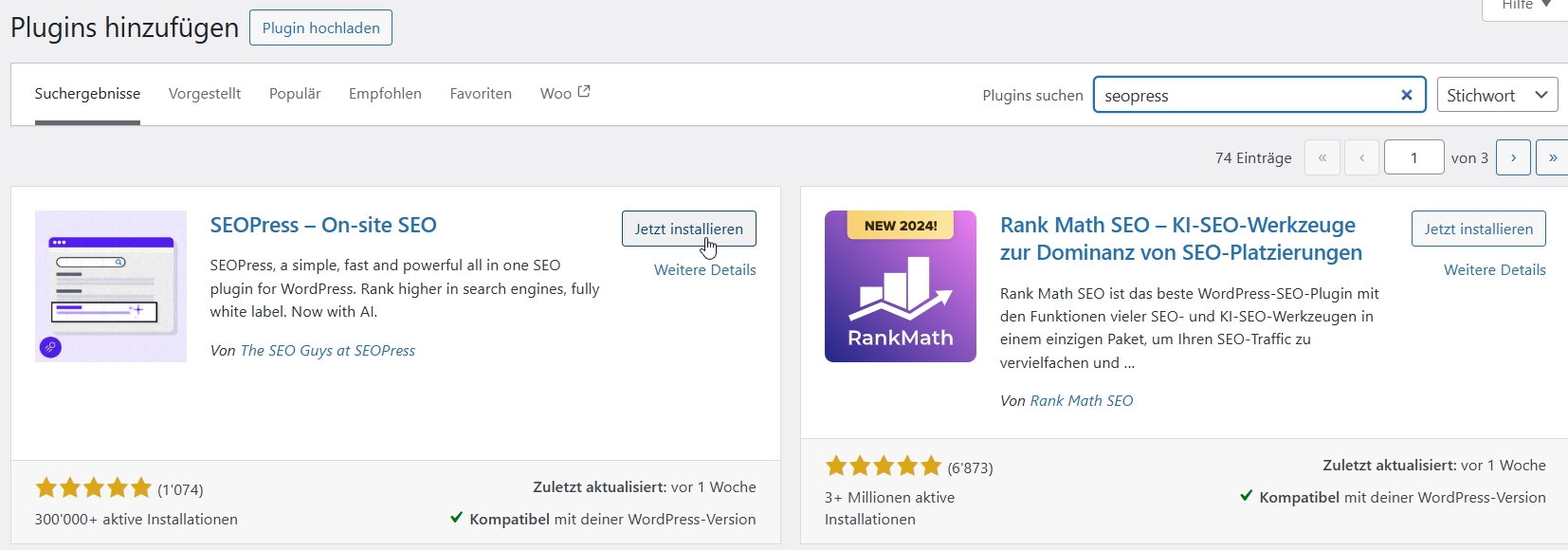Screen dimensions: 1568x550
Task: Expand the Hilfe help panel
Action: coord(1525,6)
